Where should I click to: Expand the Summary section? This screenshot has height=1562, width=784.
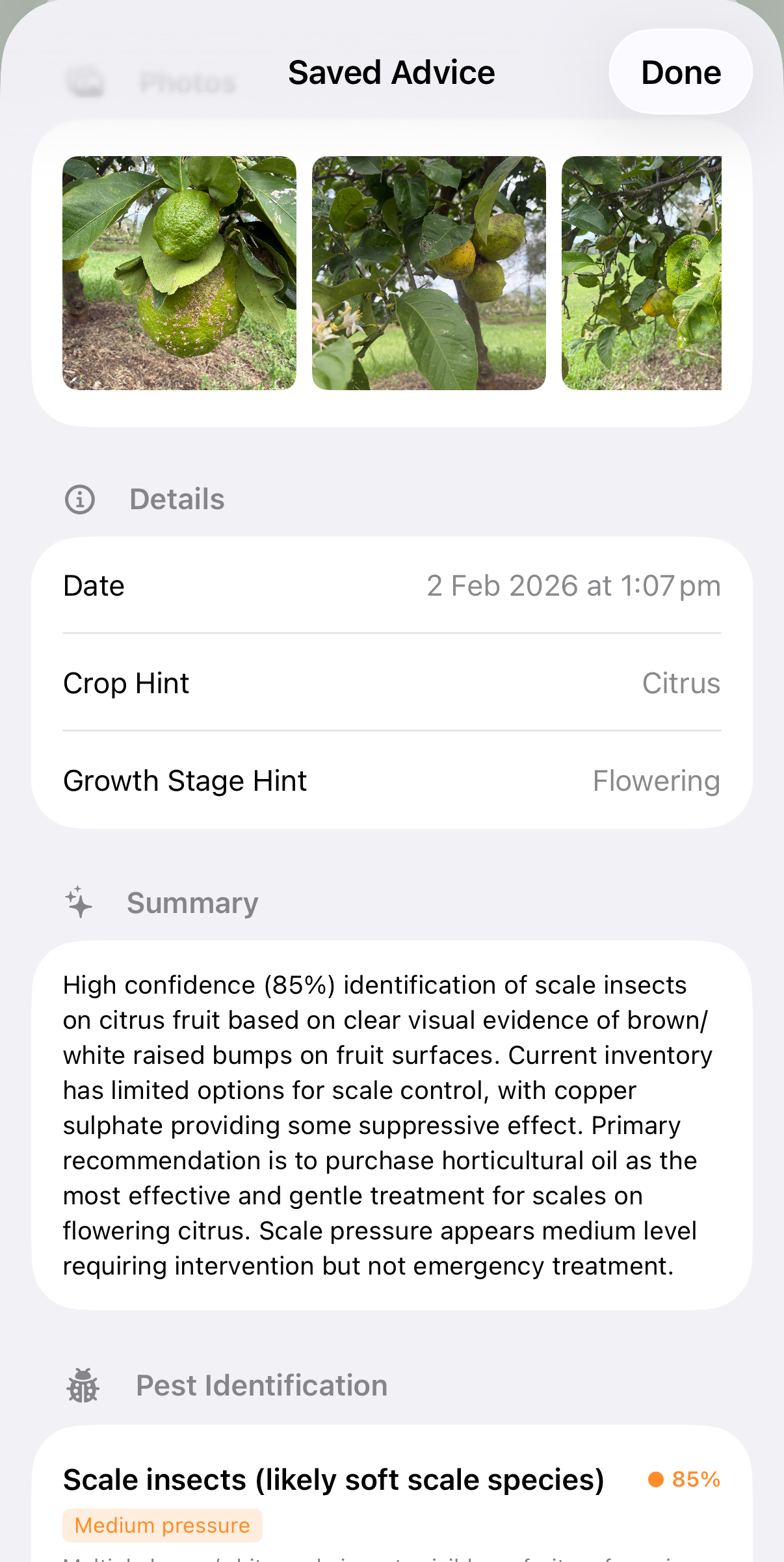[192, 903]
